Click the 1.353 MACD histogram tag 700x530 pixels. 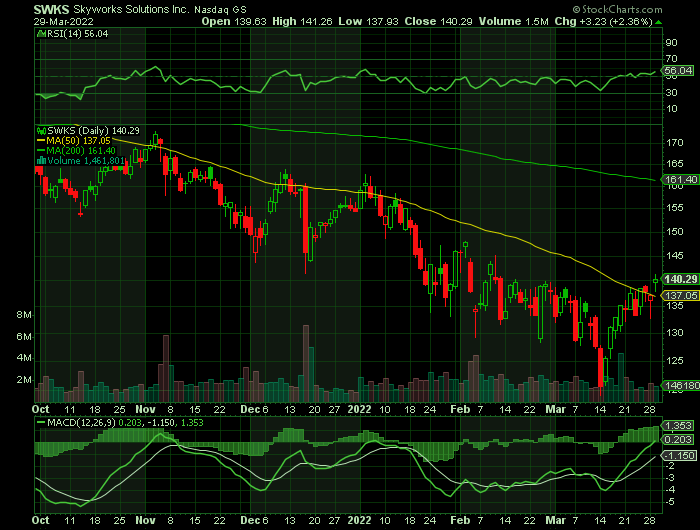pos(678,426)
